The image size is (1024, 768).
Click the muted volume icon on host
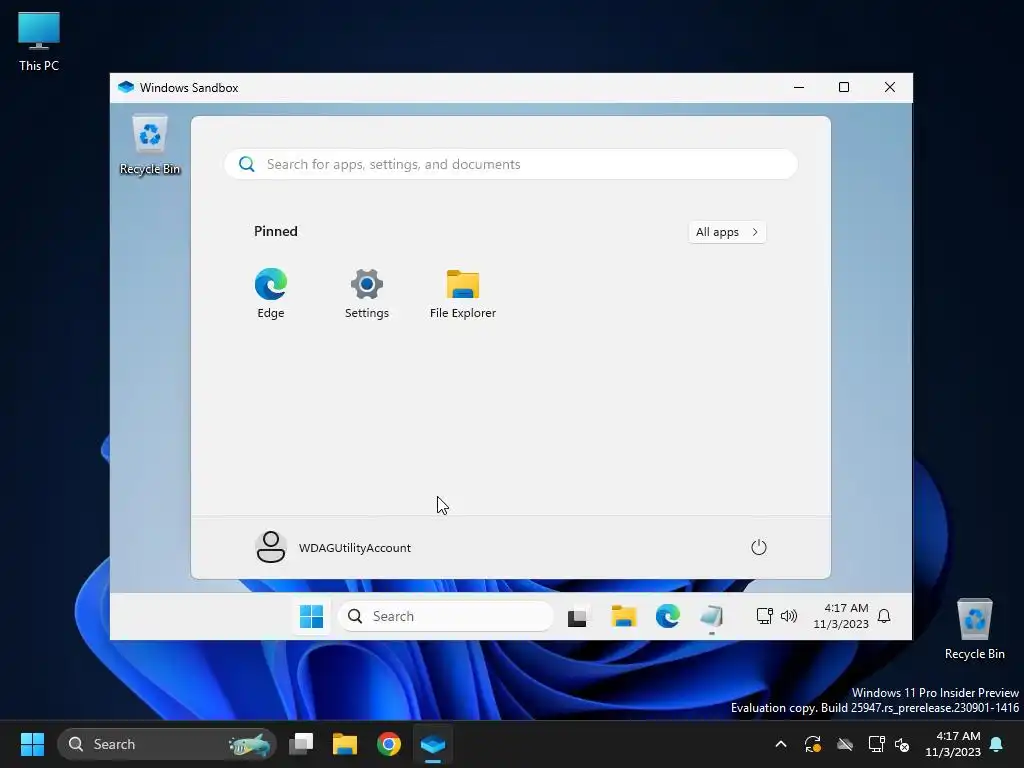(x=902, y=744)
